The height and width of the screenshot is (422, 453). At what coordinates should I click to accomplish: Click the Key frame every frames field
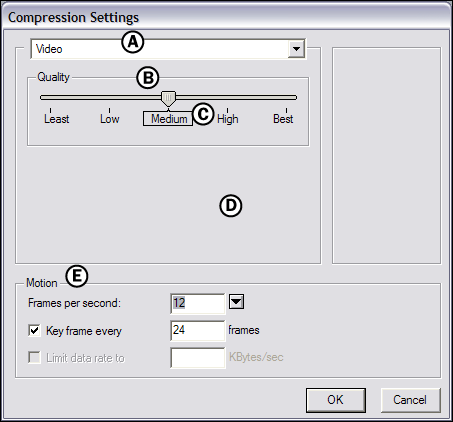point(198,331)
